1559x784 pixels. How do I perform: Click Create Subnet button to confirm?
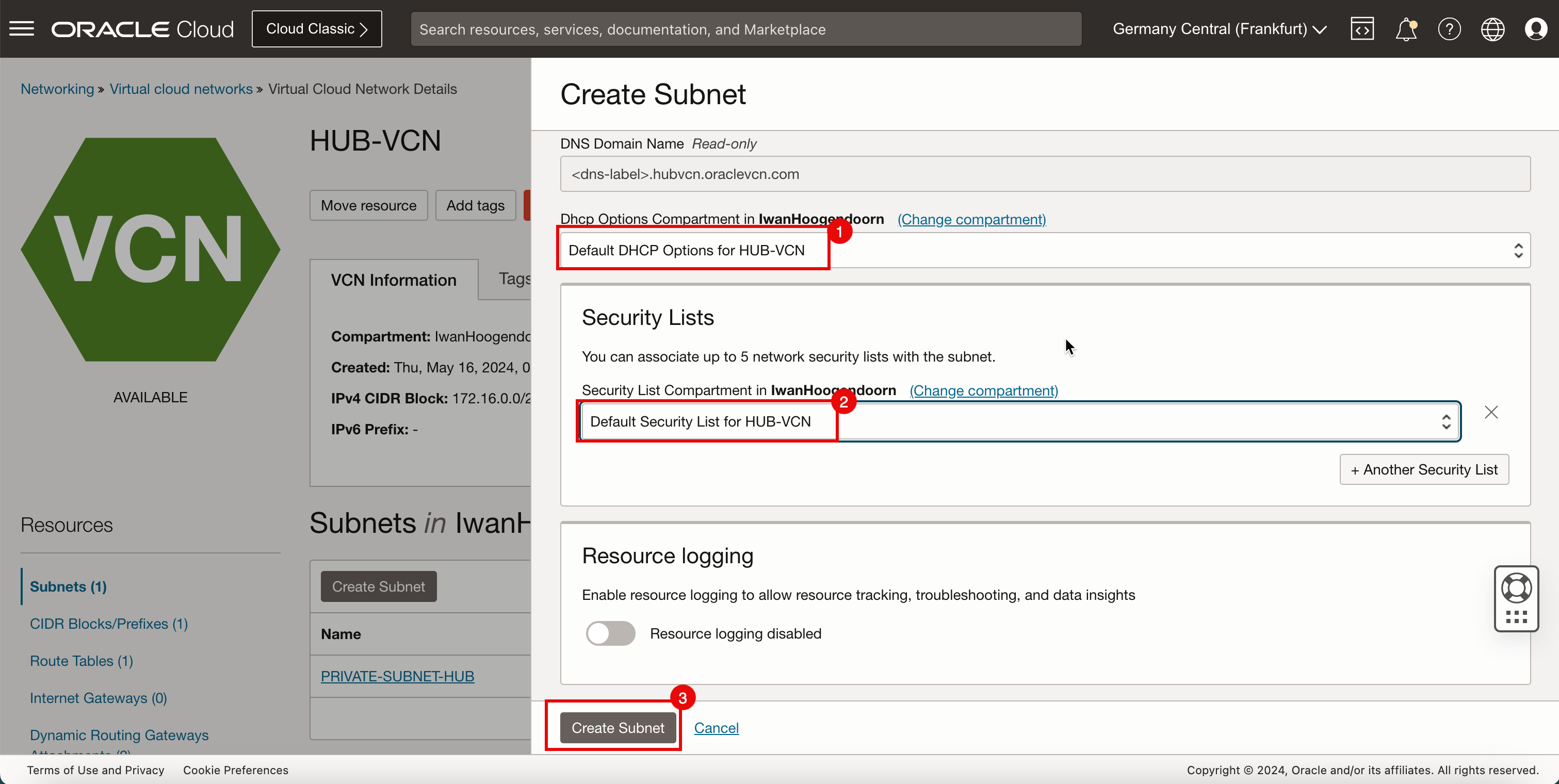[x=617, y=727]
